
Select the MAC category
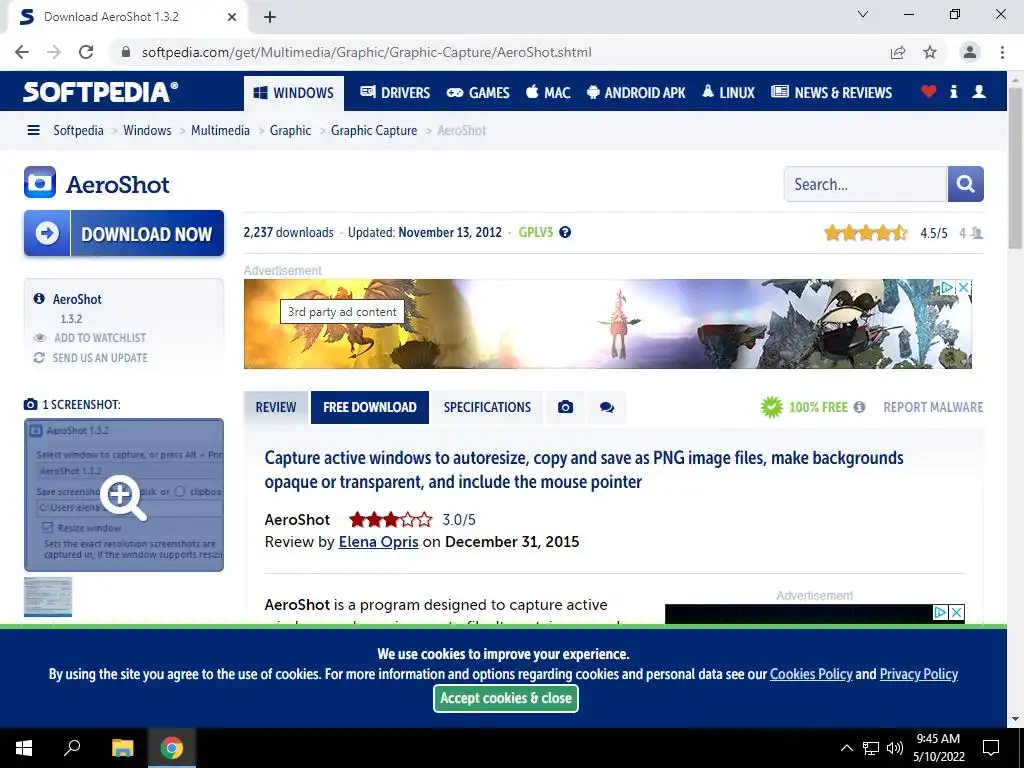pyautogui.click(x=549, y=93)
